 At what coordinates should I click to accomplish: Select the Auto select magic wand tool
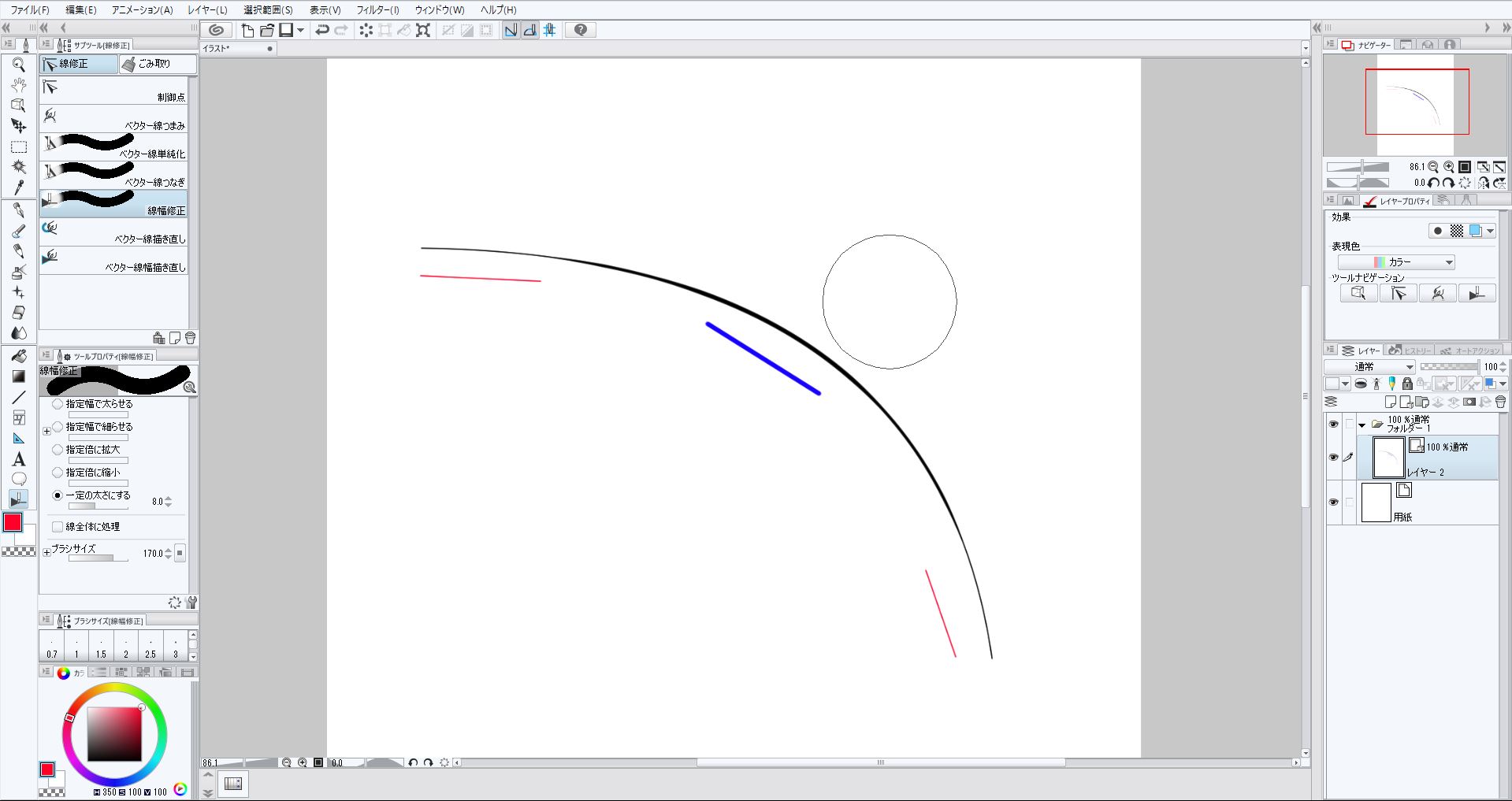19,167
